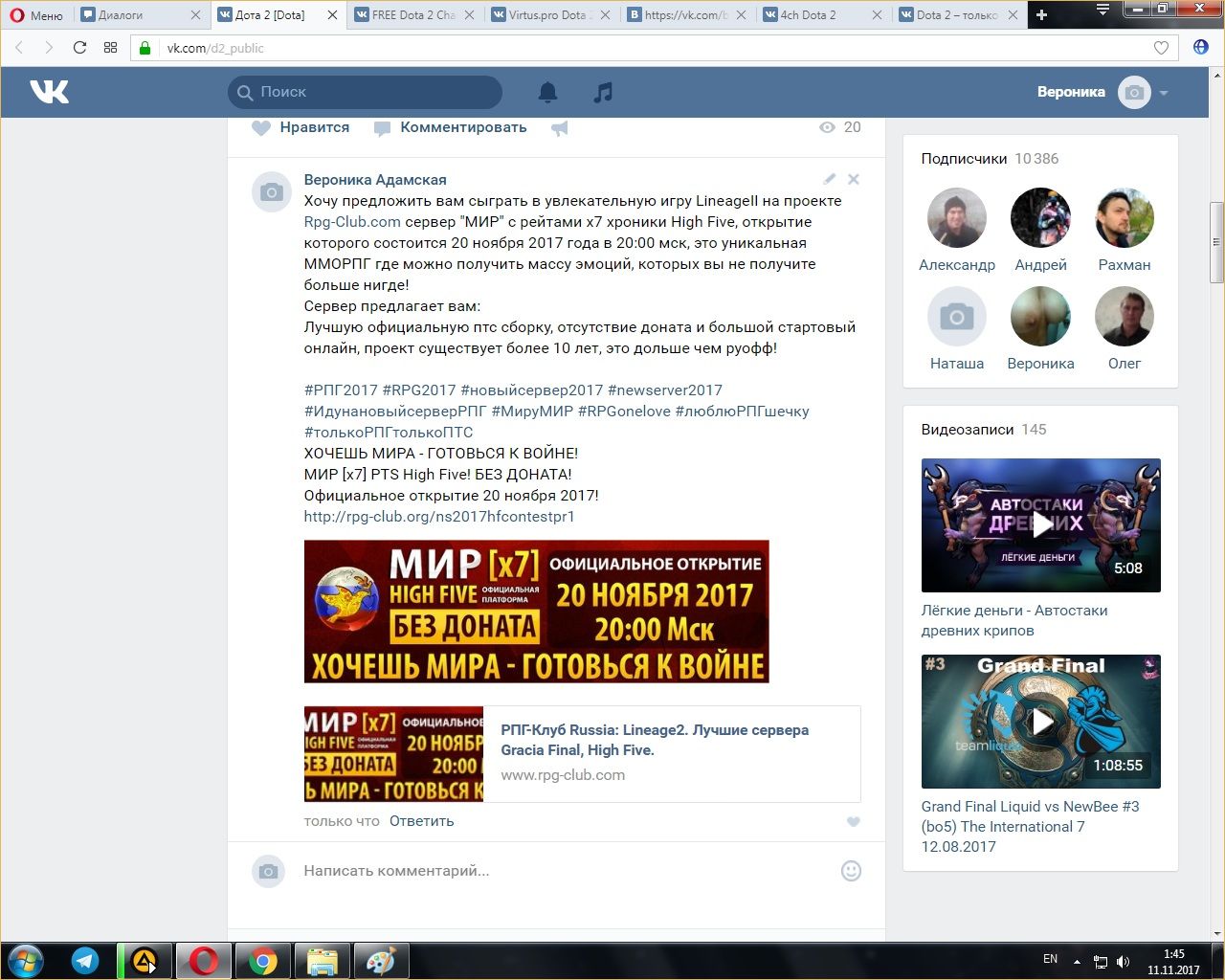Click the page vertical scrollbar
The width and height of the screenshot is (1225, 980).
pos(1217,242)
